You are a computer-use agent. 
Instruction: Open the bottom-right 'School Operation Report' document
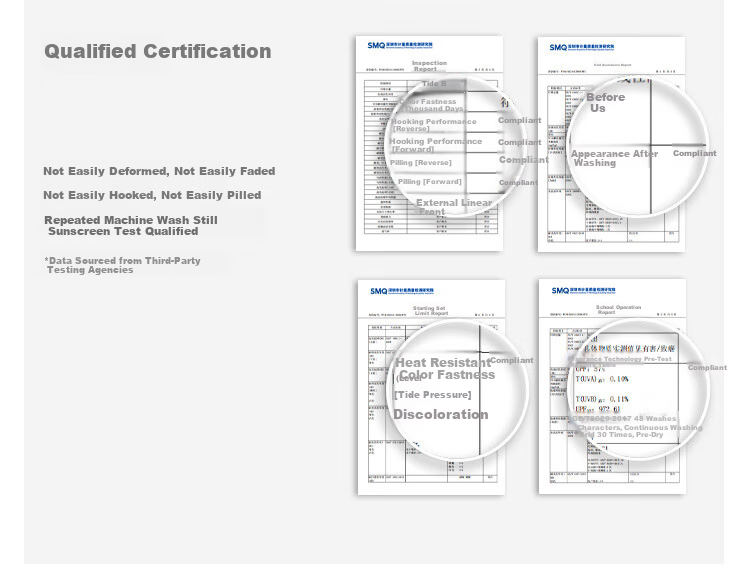(x=612, y=386)
